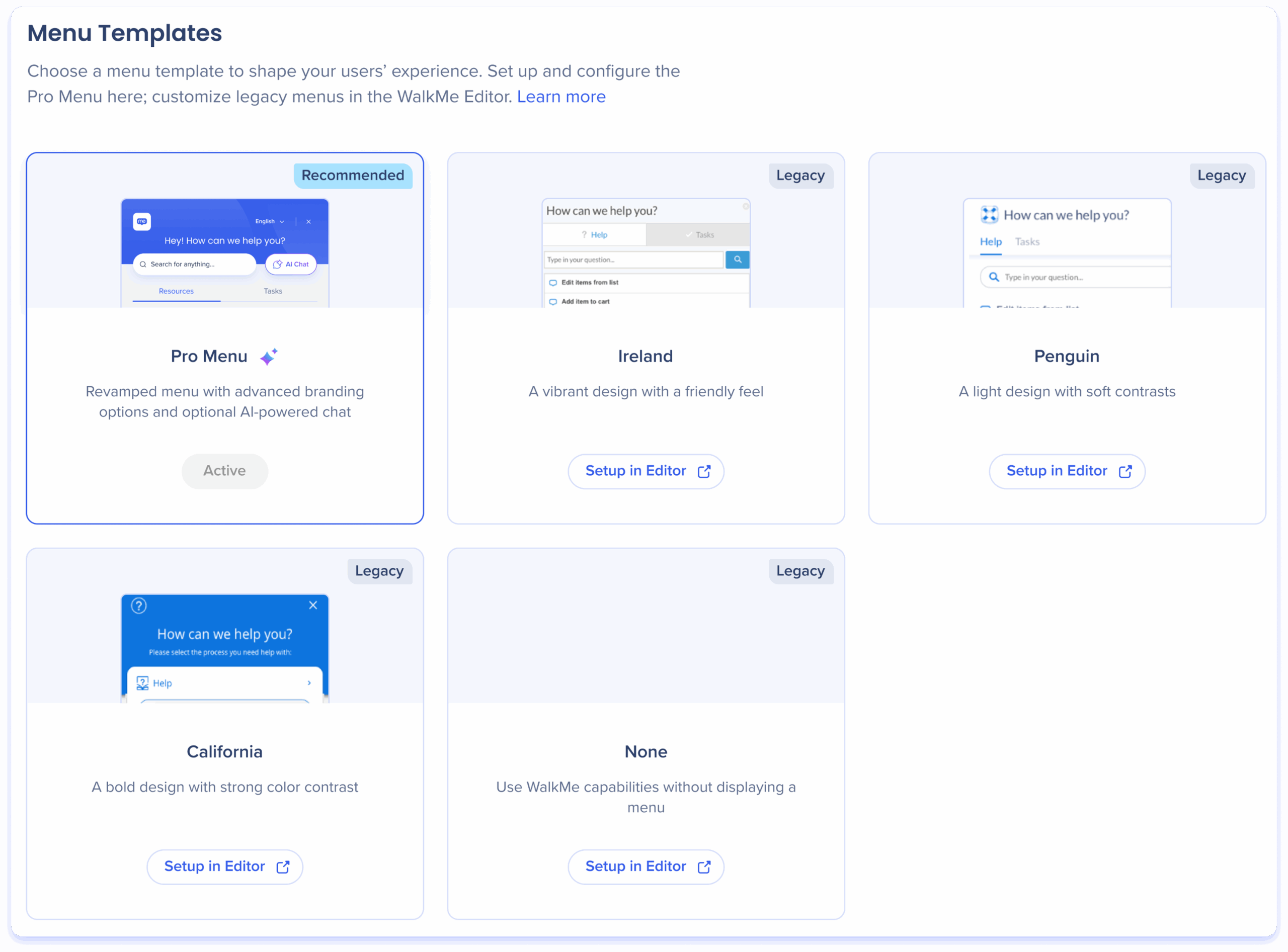Image resolution: width=1288 pixels, height=952 pixels.
Task: Click external link icon on Ireland's Setup button
Action: pyautogui.click(x=704, y=471)
